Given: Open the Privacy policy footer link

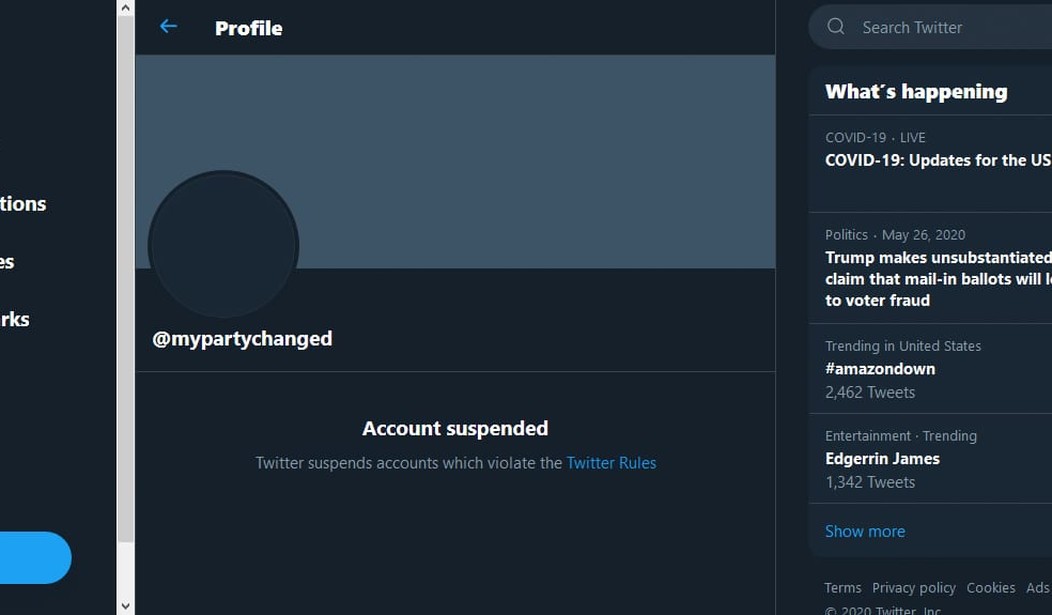Looking at the screenshot, I should pos(914,588).
